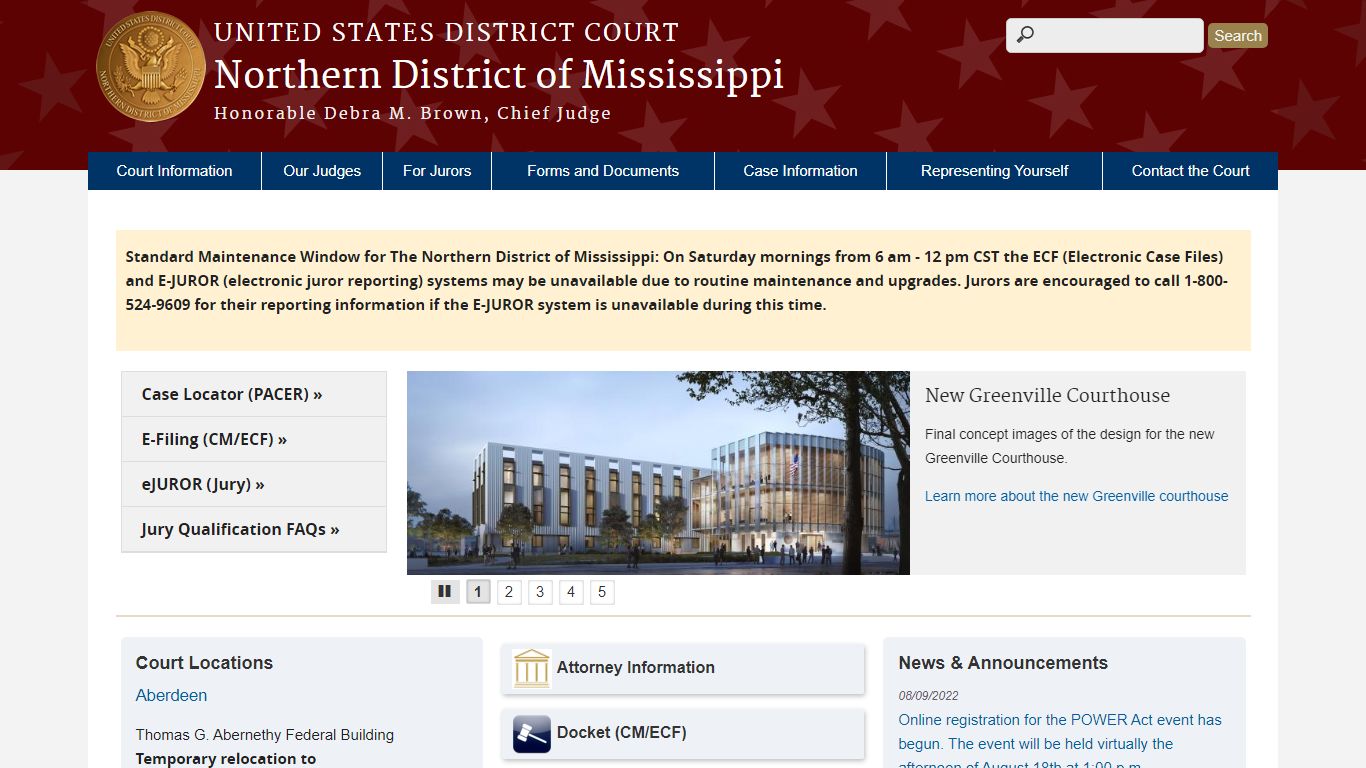This screenshot has height=768, width=1366.
Task: Click New Greenville Courthouse heading
Action: pyautogui.click(x=1047, y=395)
